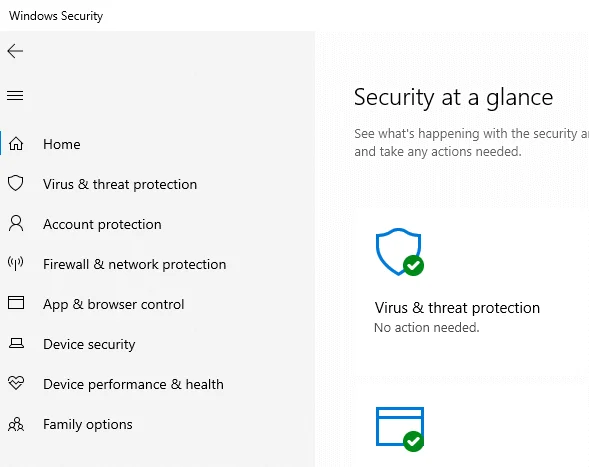Click the Home house icon

[x=16, y=144]
